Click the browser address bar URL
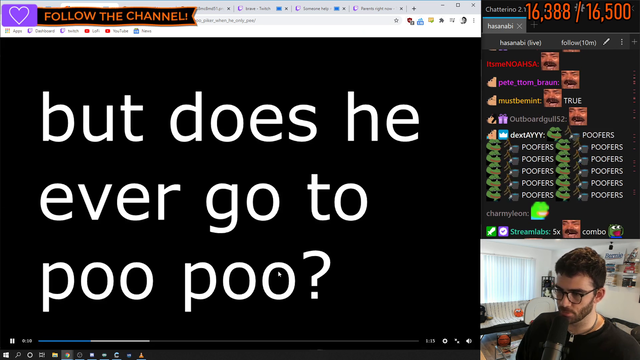The image size is (640, 360). point(226,20)
